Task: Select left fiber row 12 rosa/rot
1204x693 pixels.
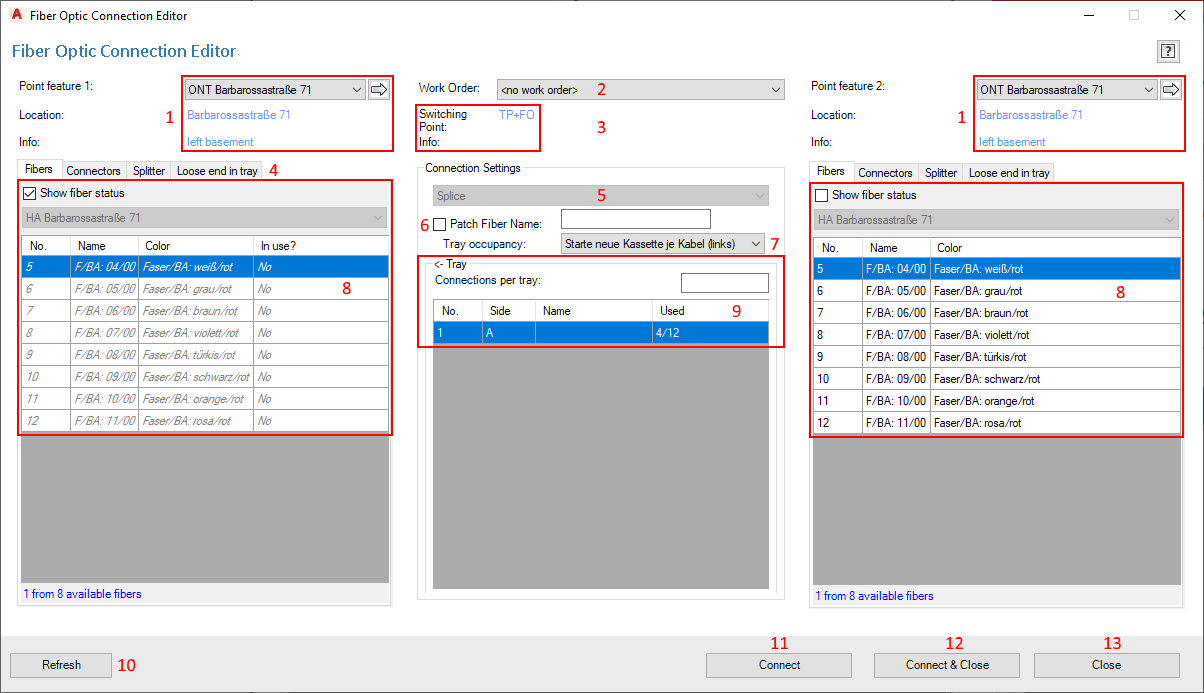Action: click(205, 421)
